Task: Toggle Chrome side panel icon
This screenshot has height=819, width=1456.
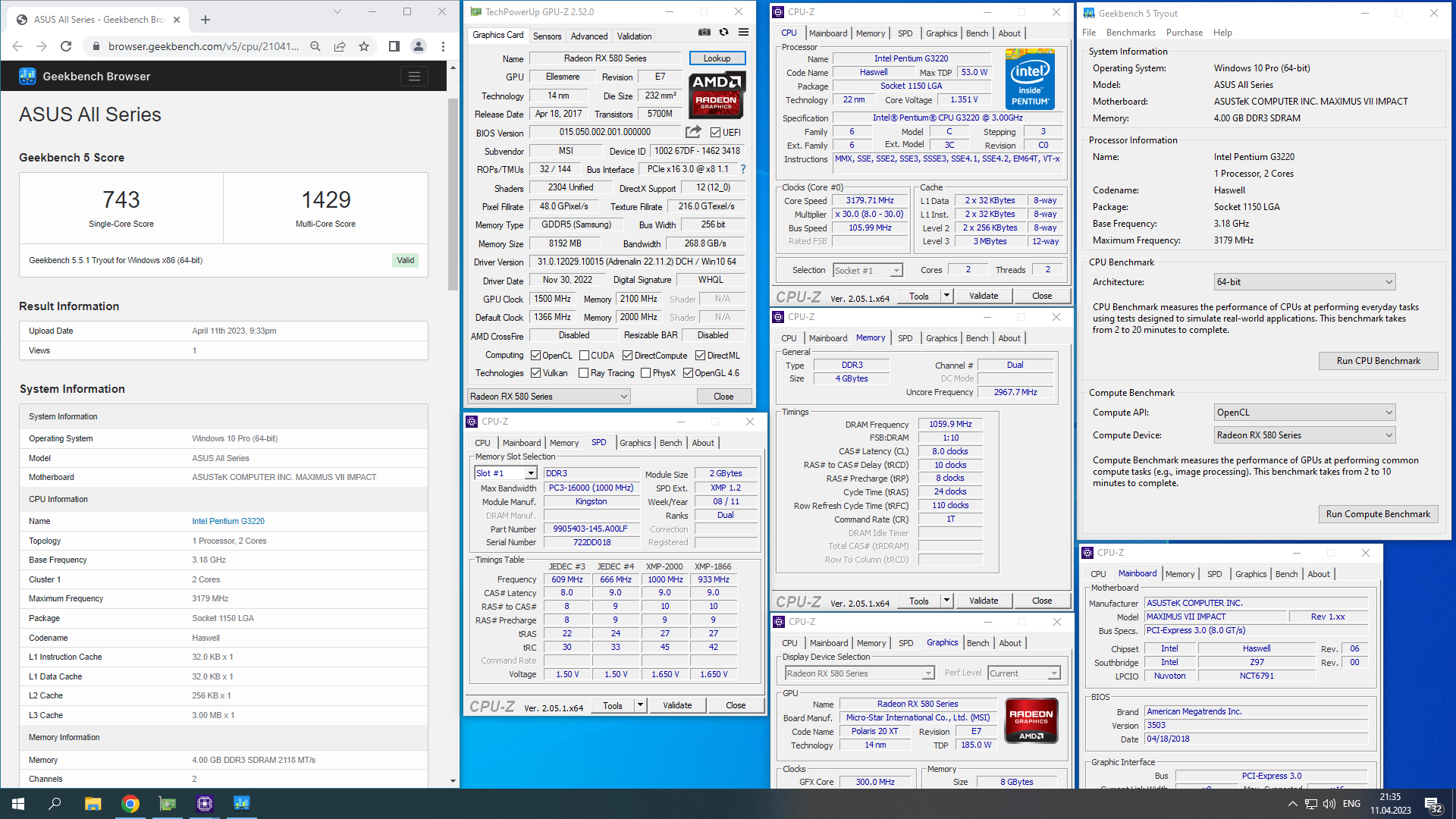Action: [394, 46]
